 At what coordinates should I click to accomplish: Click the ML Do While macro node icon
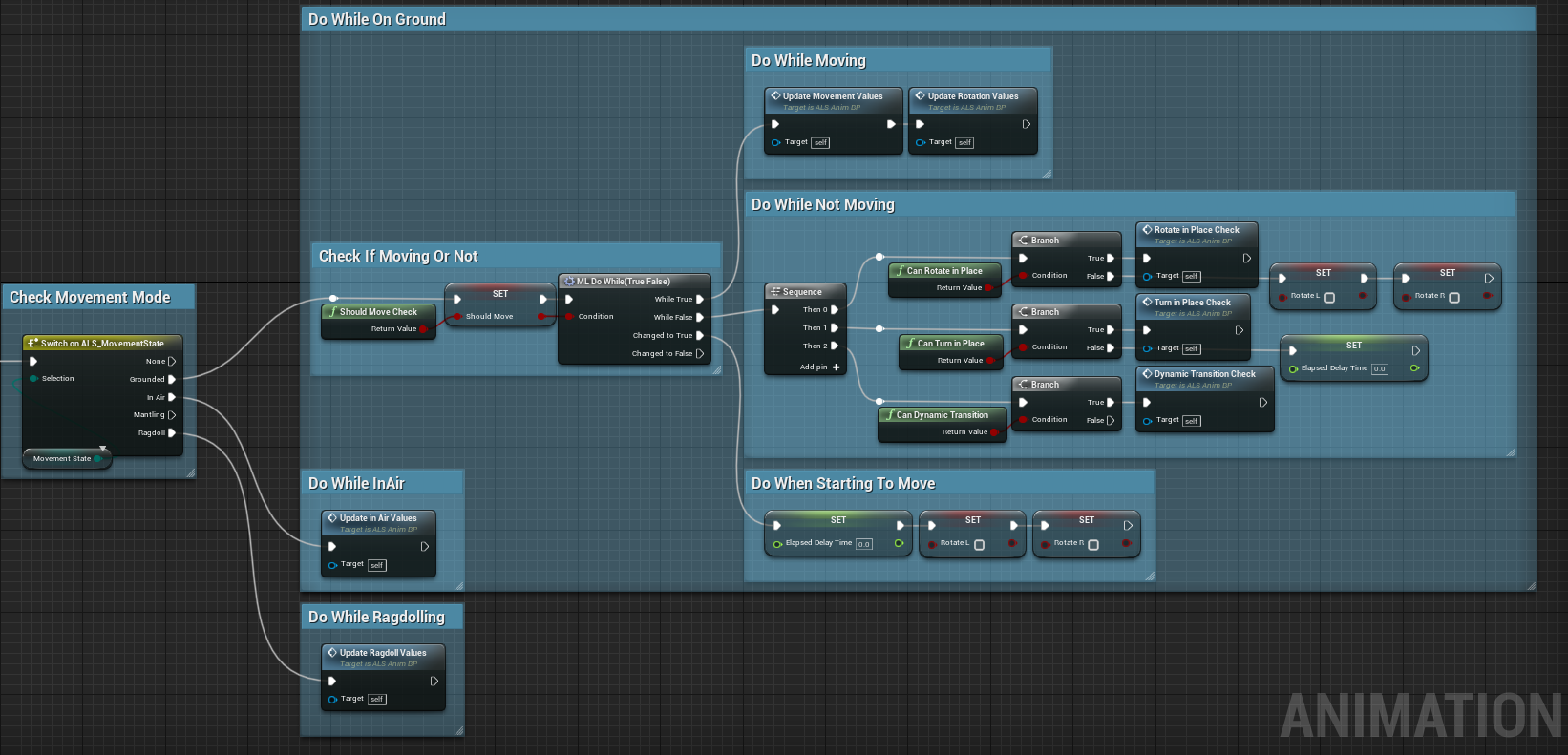[x=569, y=282]
